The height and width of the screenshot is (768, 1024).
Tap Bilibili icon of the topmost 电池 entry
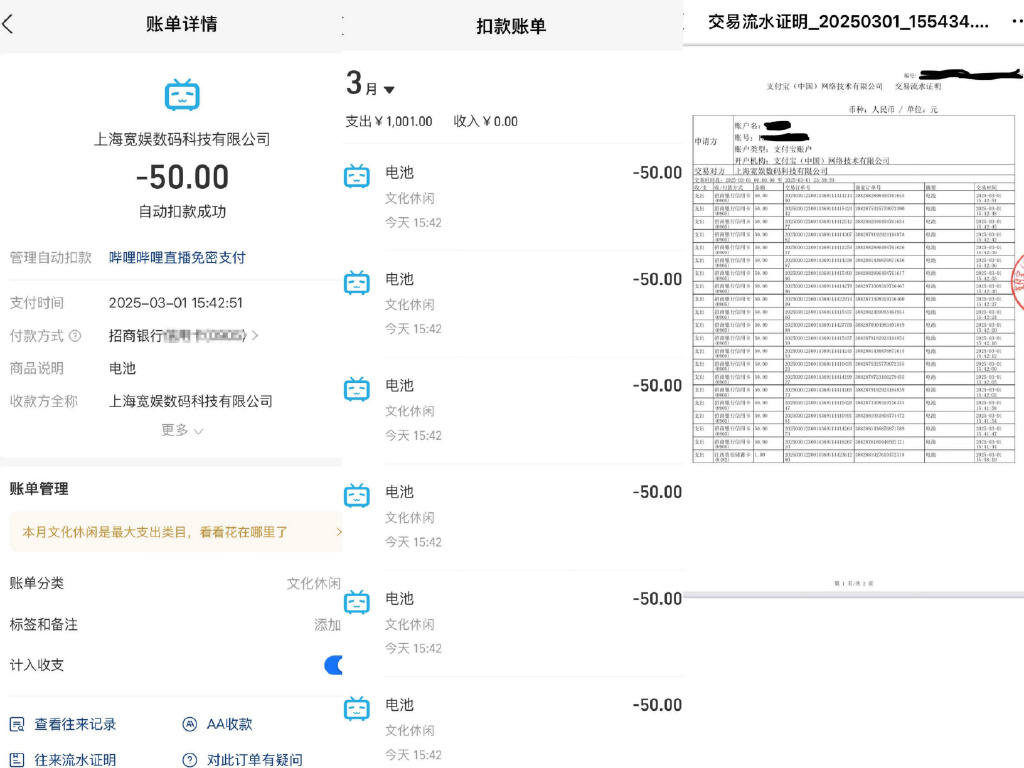357,176
